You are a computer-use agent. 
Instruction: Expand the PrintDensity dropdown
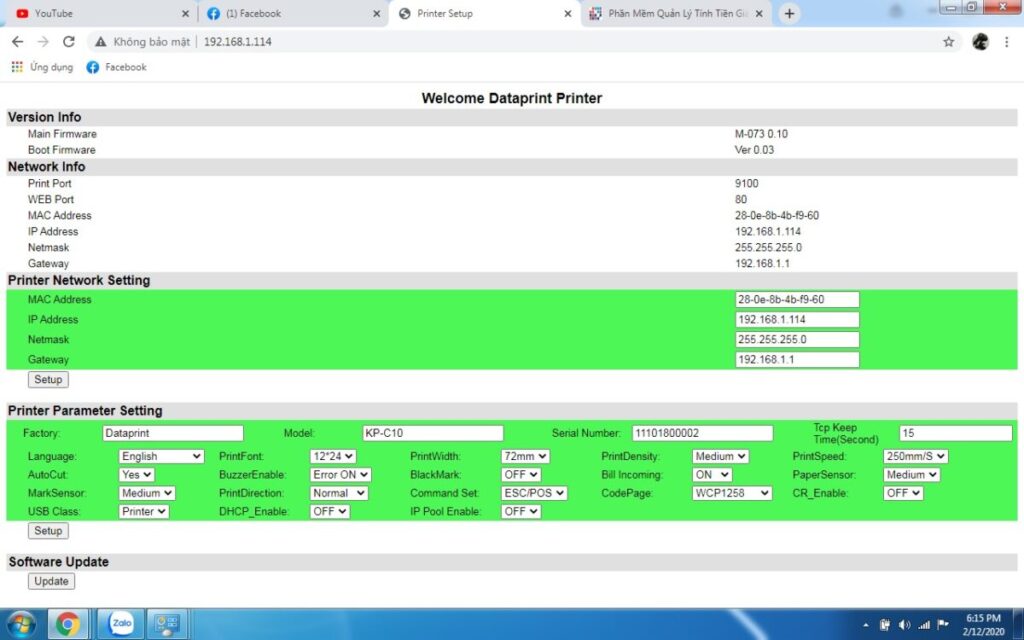720,456
